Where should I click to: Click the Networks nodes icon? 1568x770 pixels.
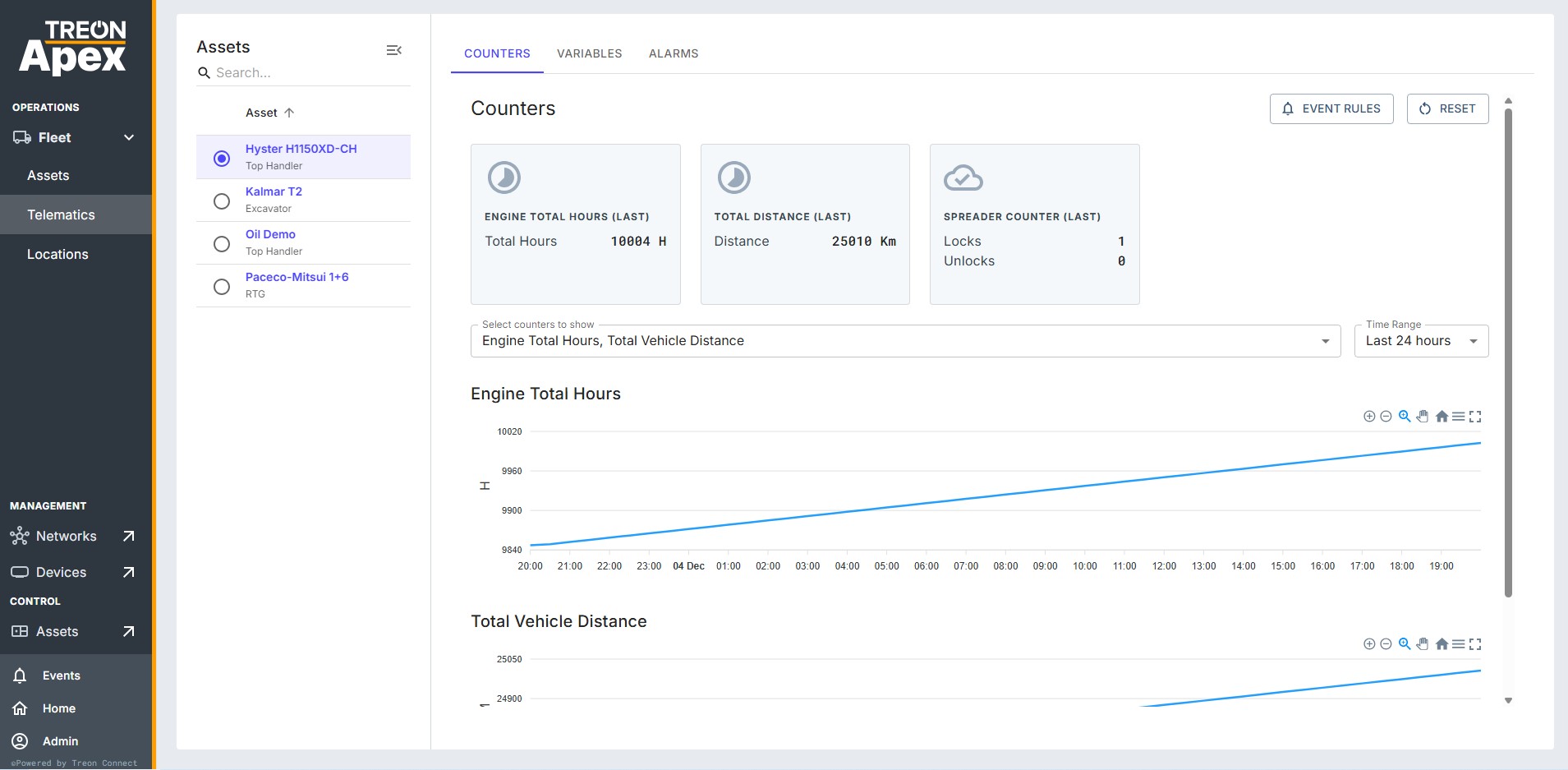20,537
